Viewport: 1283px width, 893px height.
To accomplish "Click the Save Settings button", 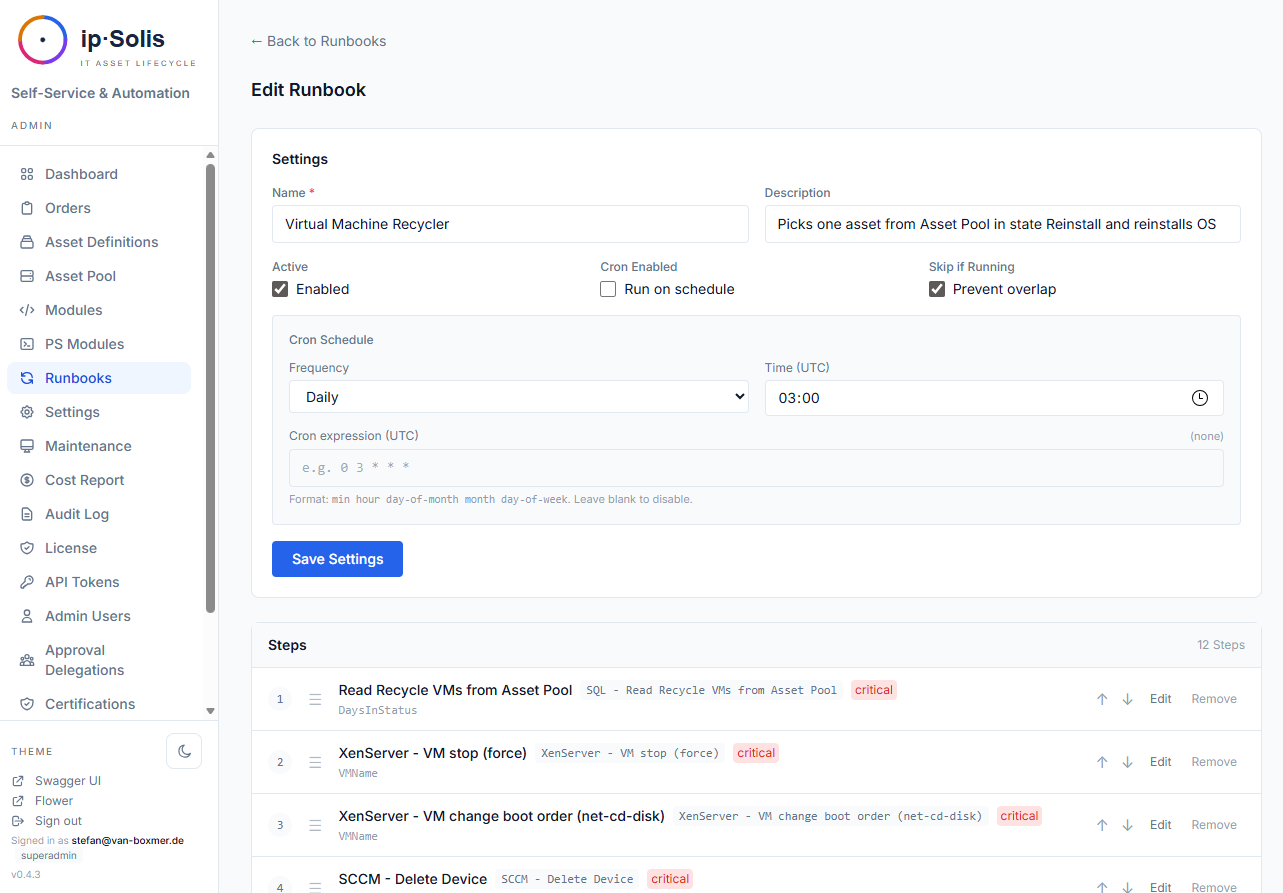I will (x=337, y=559).
